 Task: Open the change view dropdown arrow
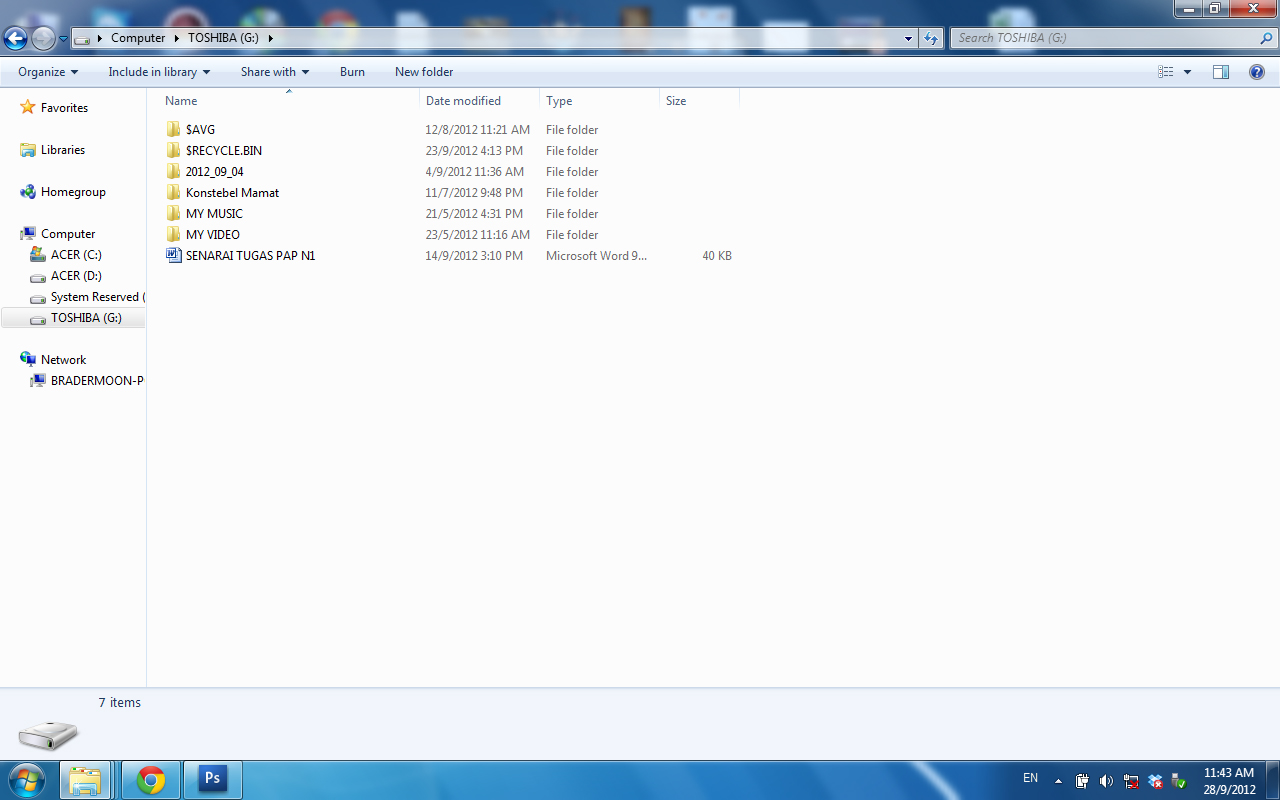coord(1186,71)
